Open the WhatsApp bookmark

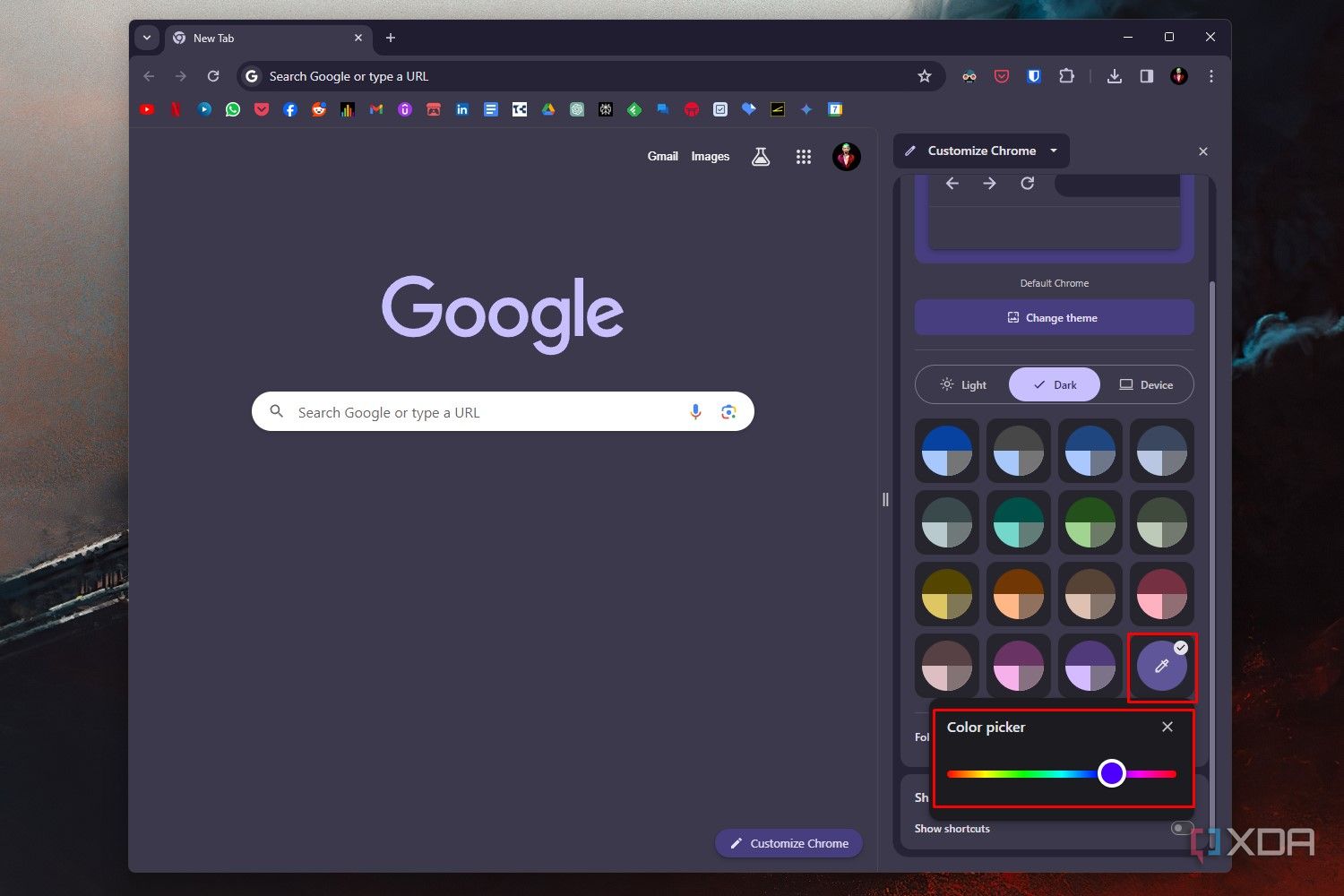pyautogui.click(x=233, y=108)
